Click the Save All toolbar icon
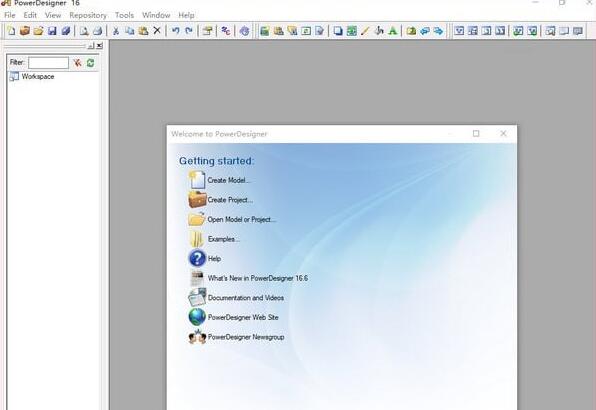 (65, 31)
